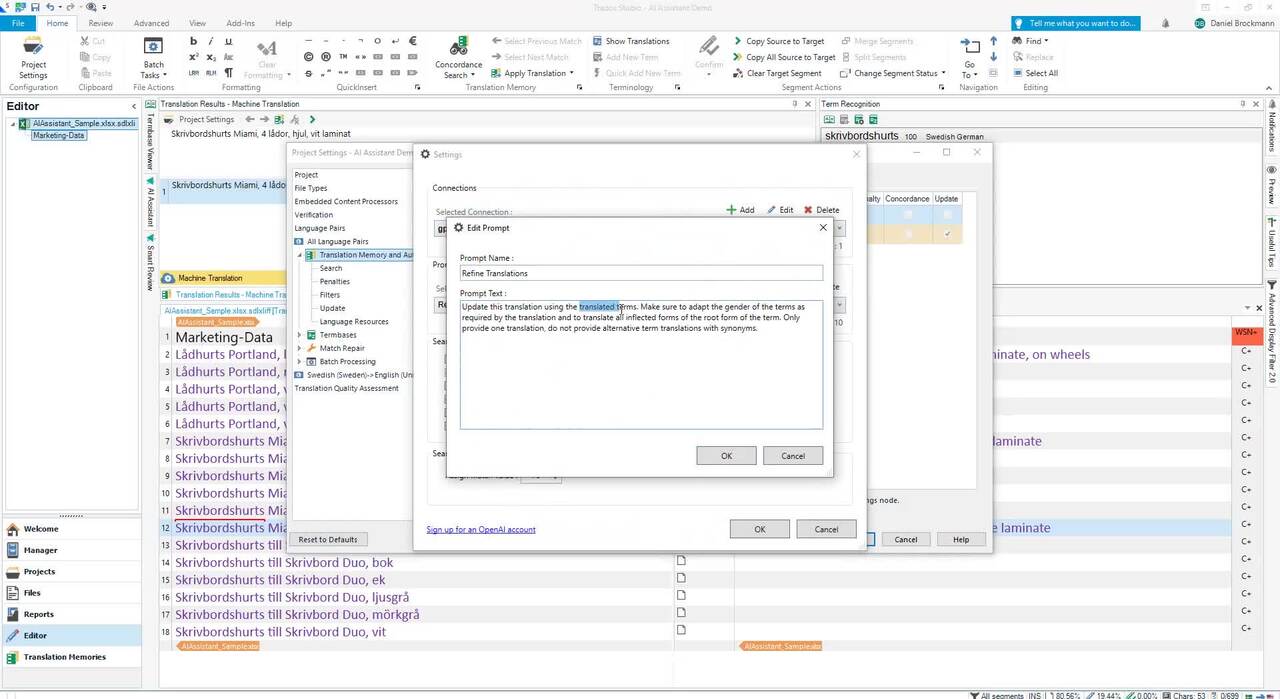Open the Change Segment Status dropdown
Screen dimensions: 1280x699
click(x=894, y=73)
